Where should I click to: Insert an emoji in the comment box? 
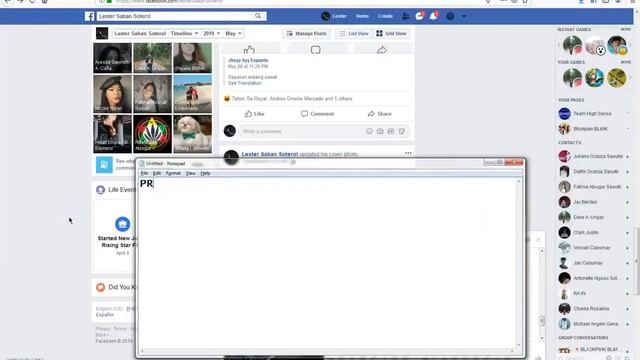[369, 131]
